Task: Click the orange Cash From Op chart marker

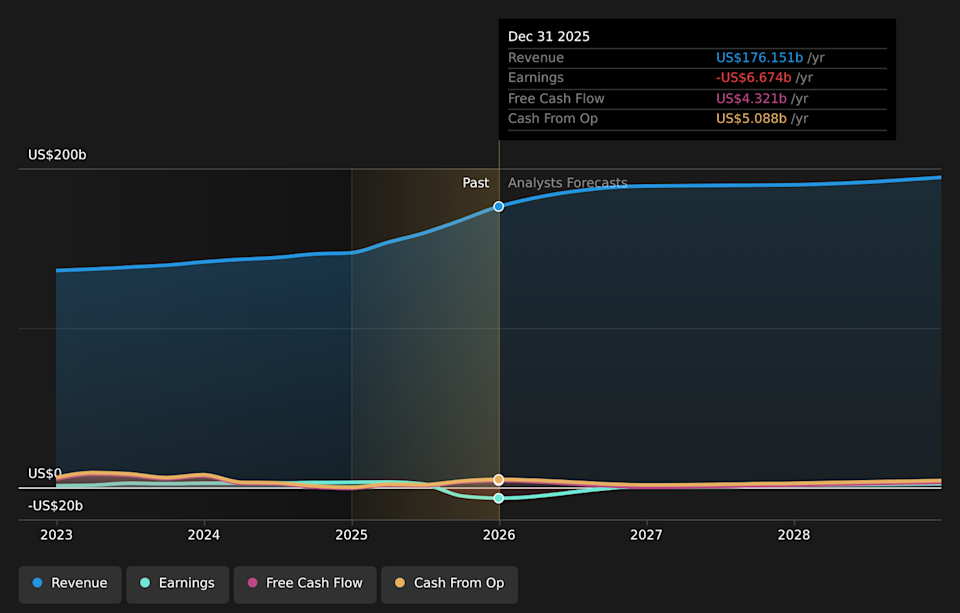Action: pyautogui.click(x=498, y=479)
